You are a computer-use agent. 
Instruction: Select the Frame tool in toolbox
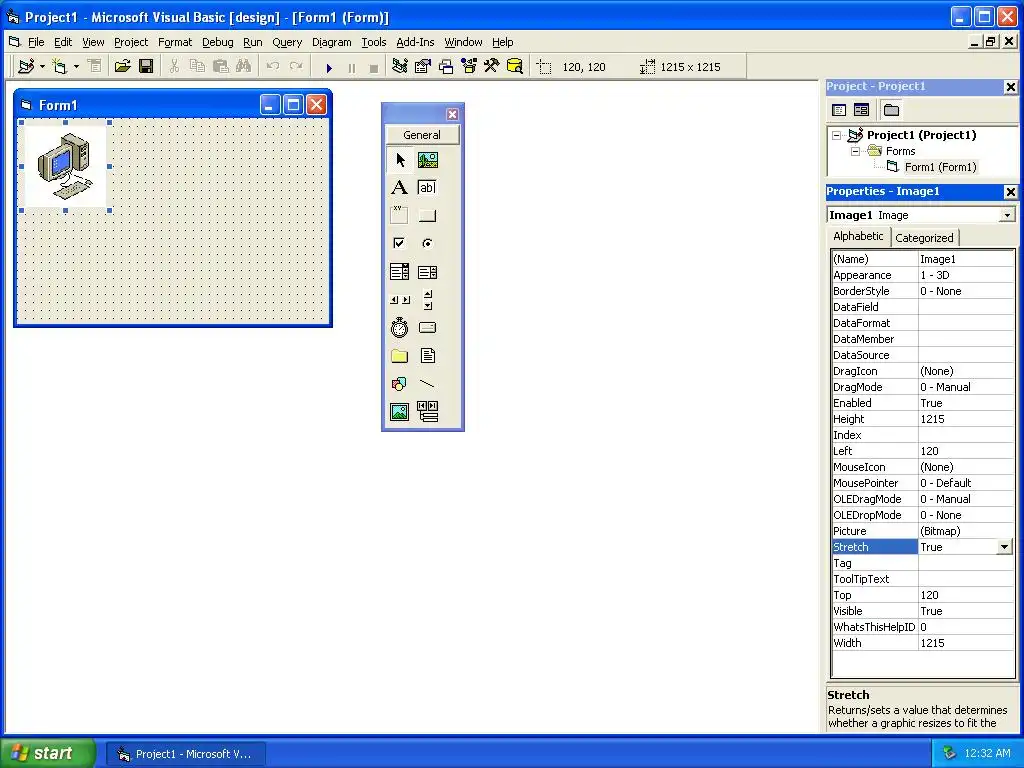point(400,215)
